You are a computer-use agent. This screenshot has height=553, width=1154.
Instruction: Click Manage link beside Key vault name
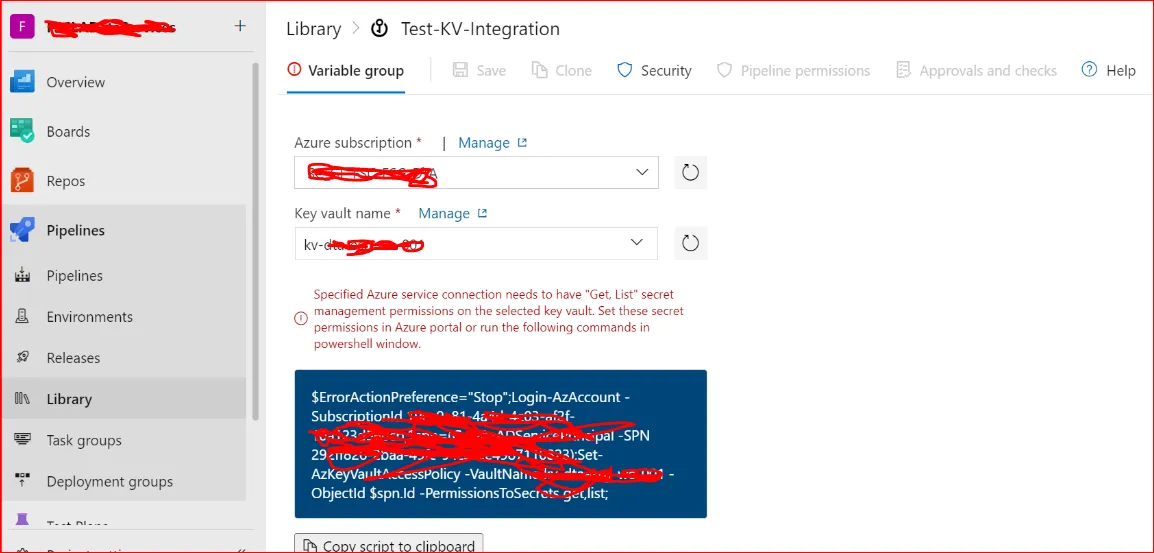click(x=453, y=214)
